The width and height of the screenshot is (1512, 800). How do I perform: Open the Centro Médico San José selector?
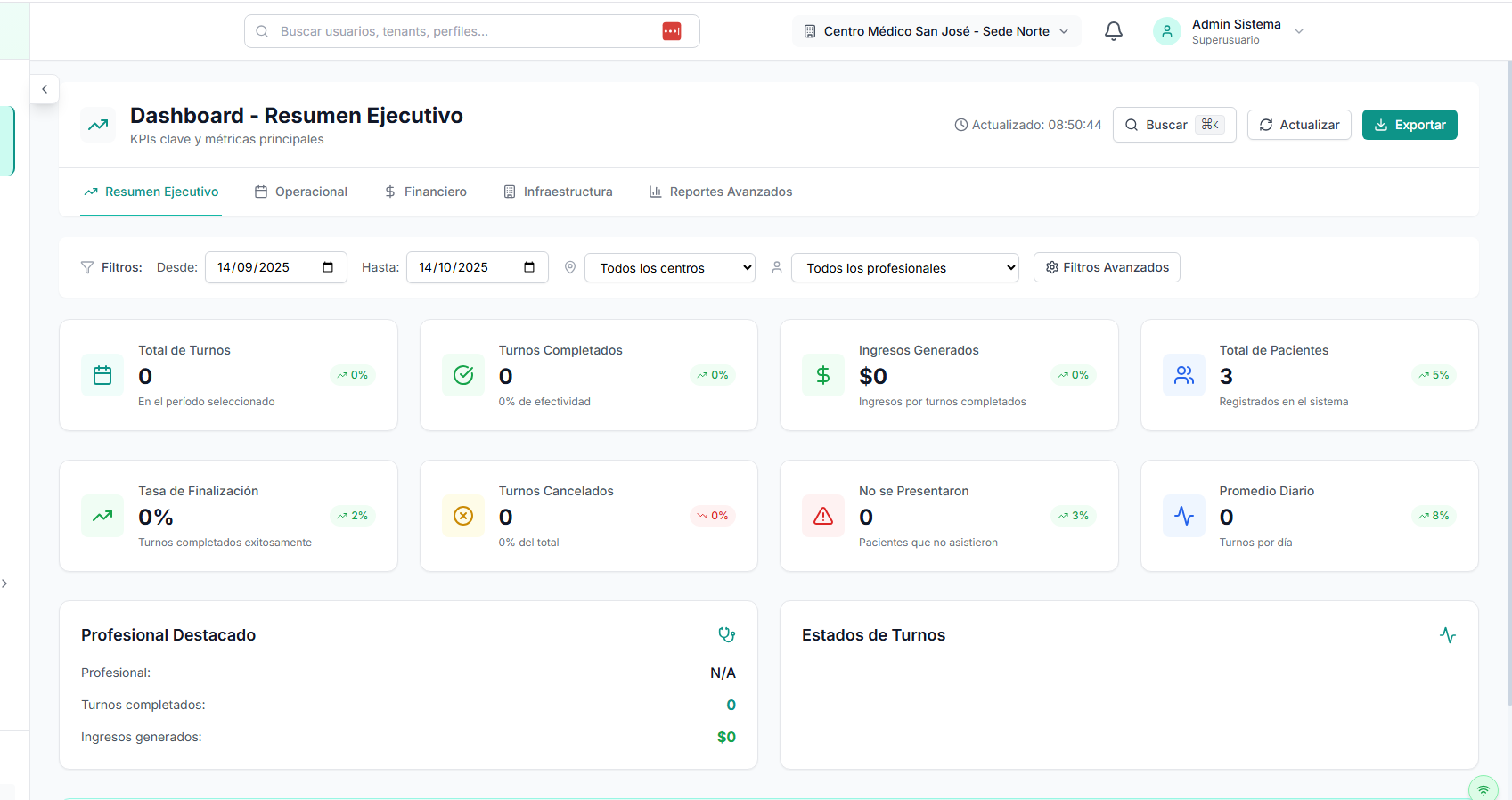point(936,31)
